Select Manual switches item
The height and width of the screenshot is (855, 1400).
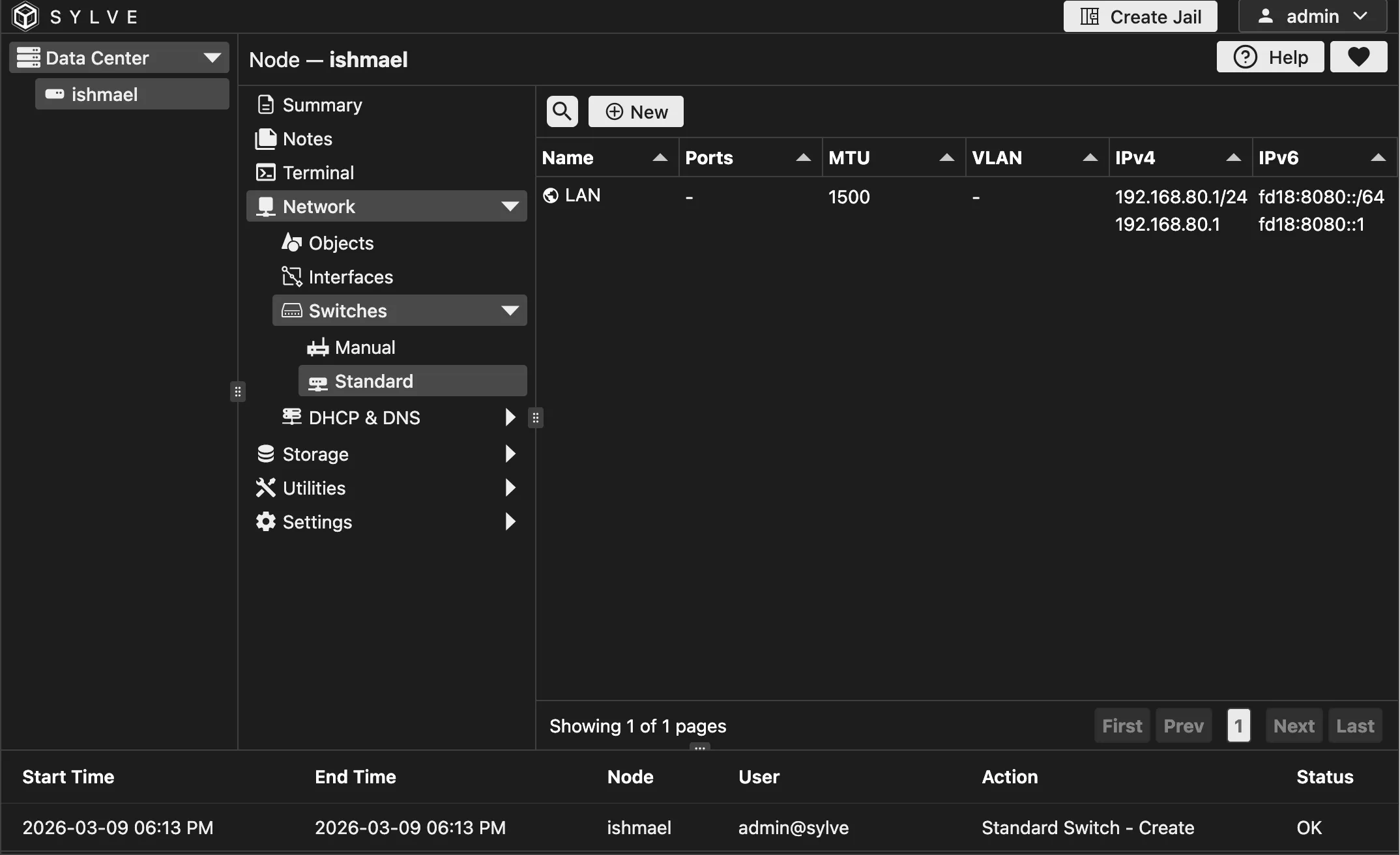point(364,347)
